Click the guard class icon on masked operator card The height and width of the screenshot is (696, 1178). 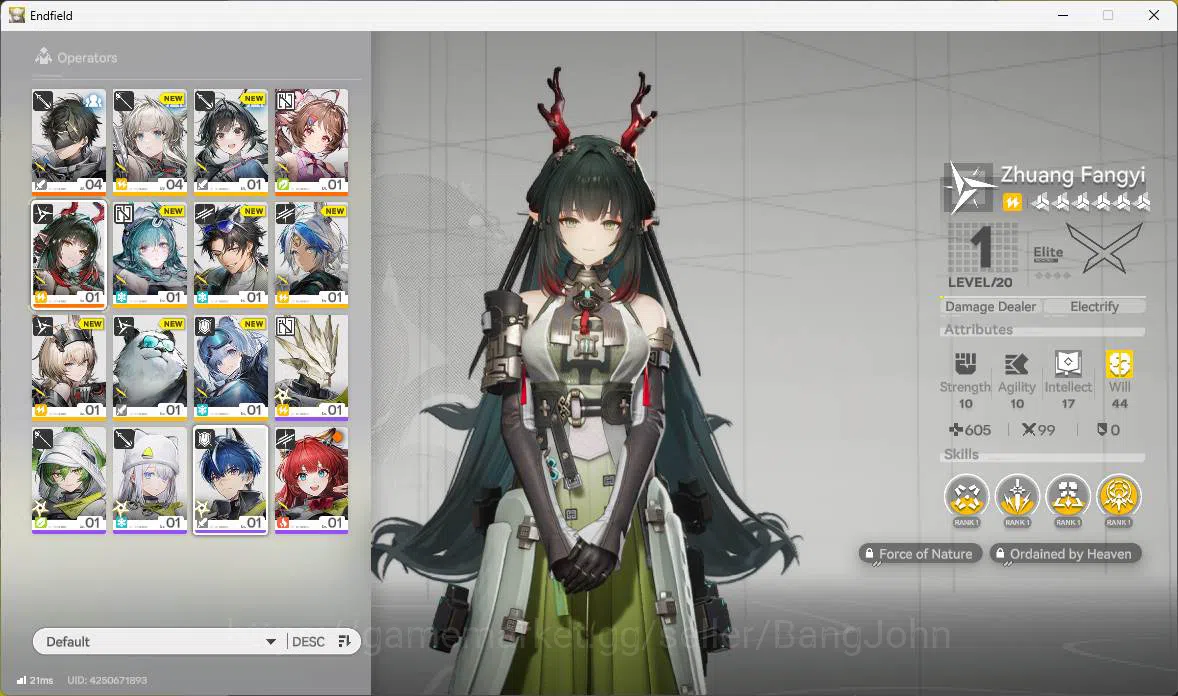click(44, 100)
